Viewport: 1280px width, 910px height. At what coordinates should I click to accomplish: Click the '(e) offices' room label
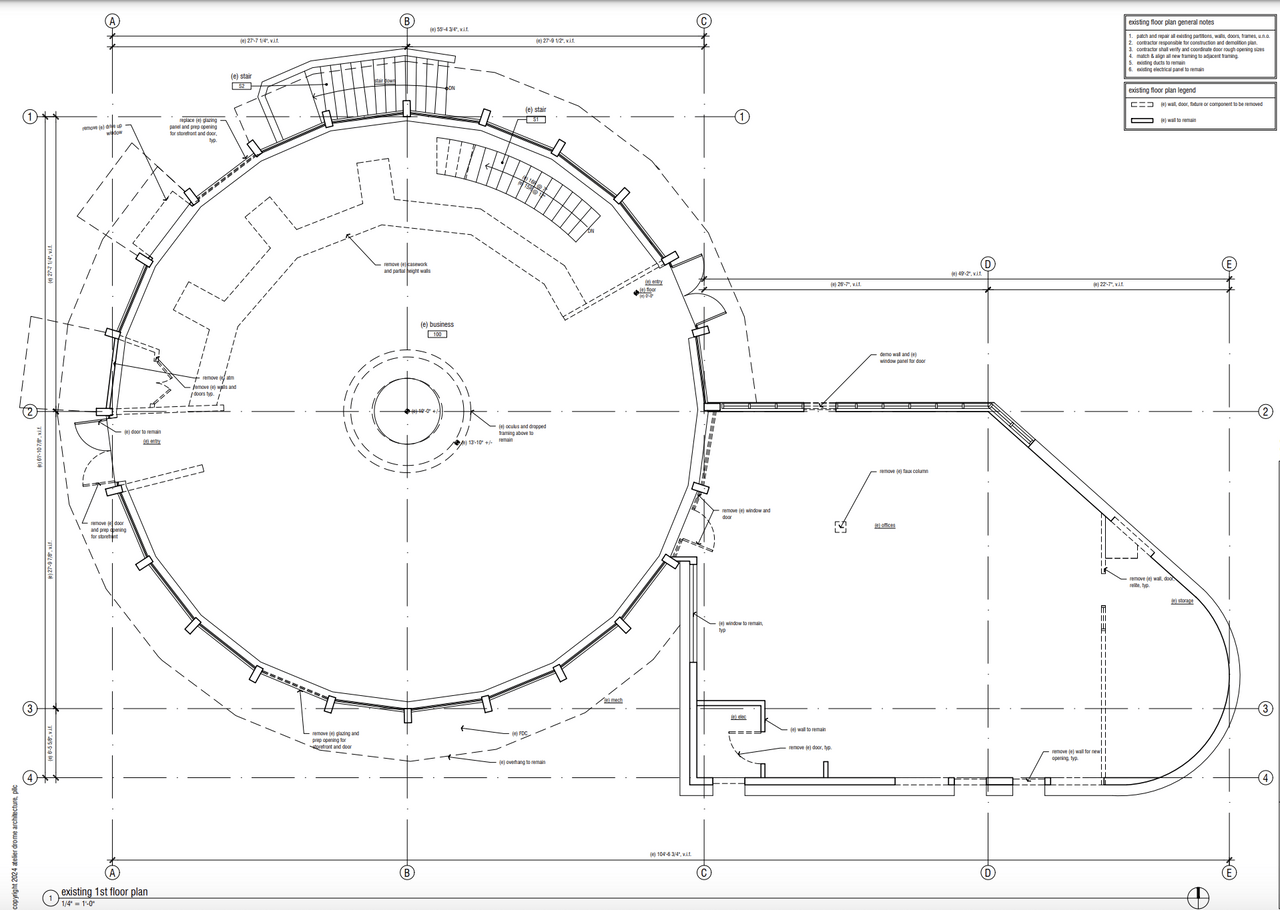click(x=884, y=525)
